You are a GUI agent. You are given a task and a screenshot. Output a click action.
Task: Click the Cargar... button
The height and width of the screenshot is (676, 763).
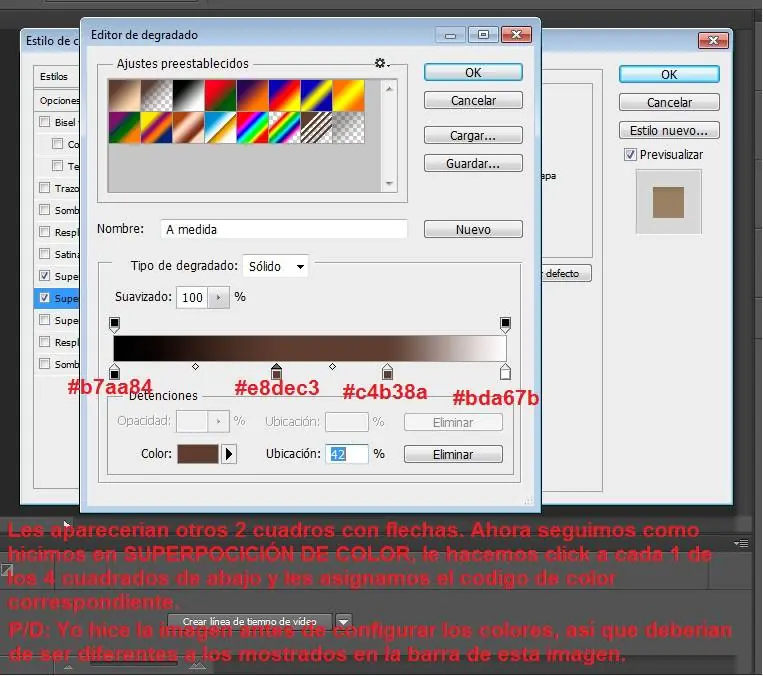coord(473,135)
